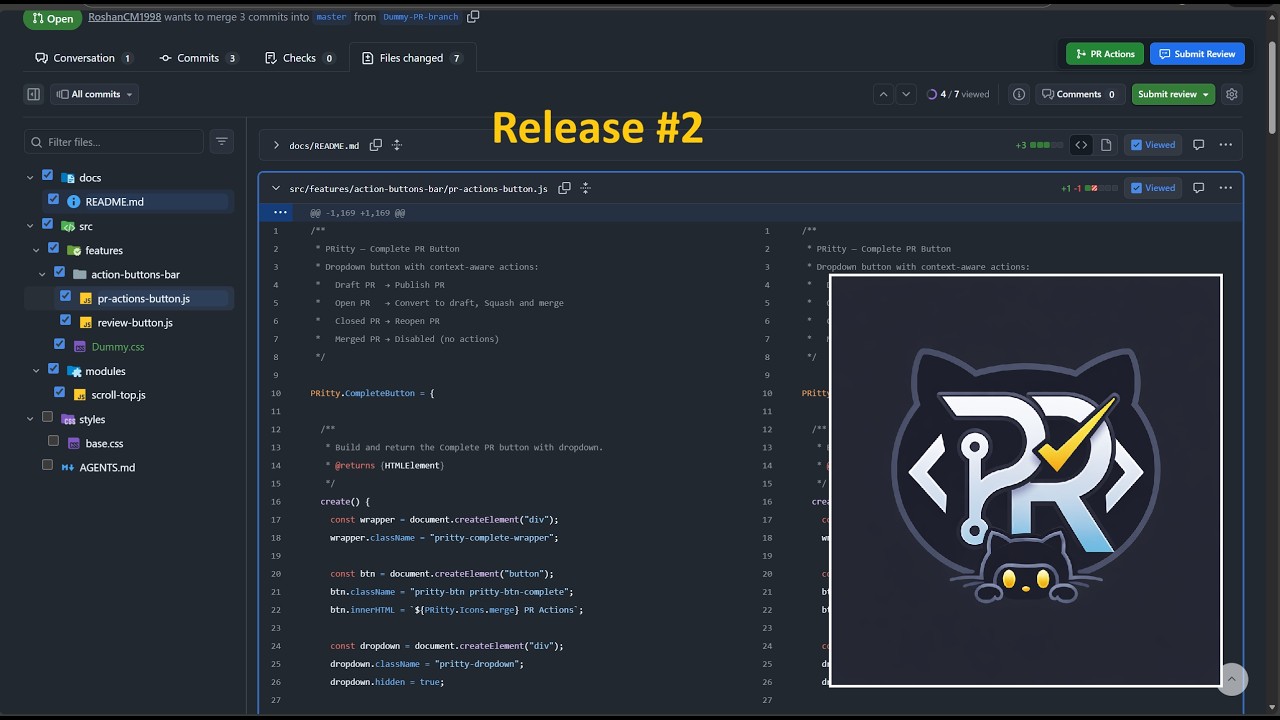Expand the docs/README.md diff

(276, 145)
